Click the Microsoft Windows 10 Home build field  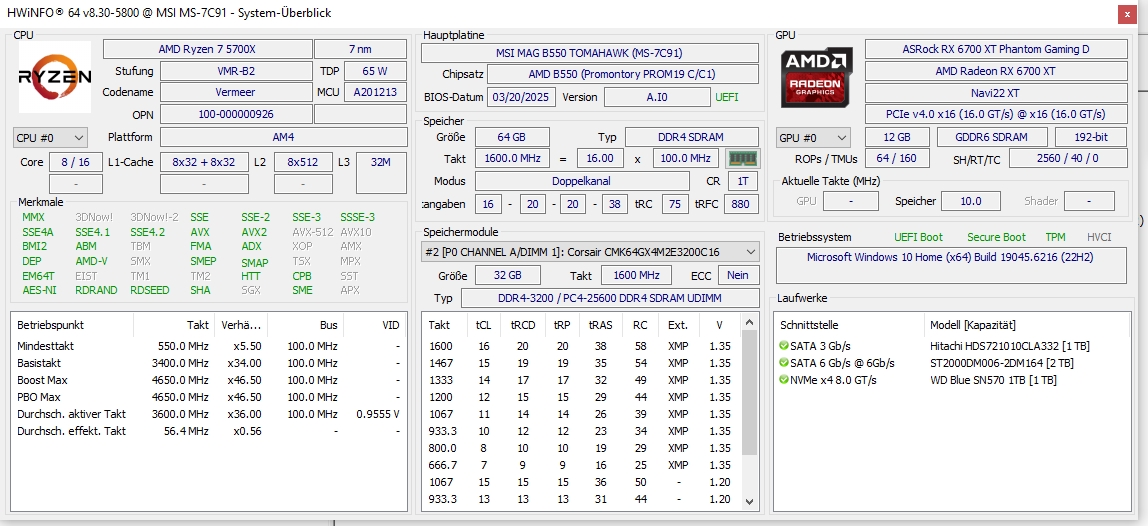[x=952, y=265]
